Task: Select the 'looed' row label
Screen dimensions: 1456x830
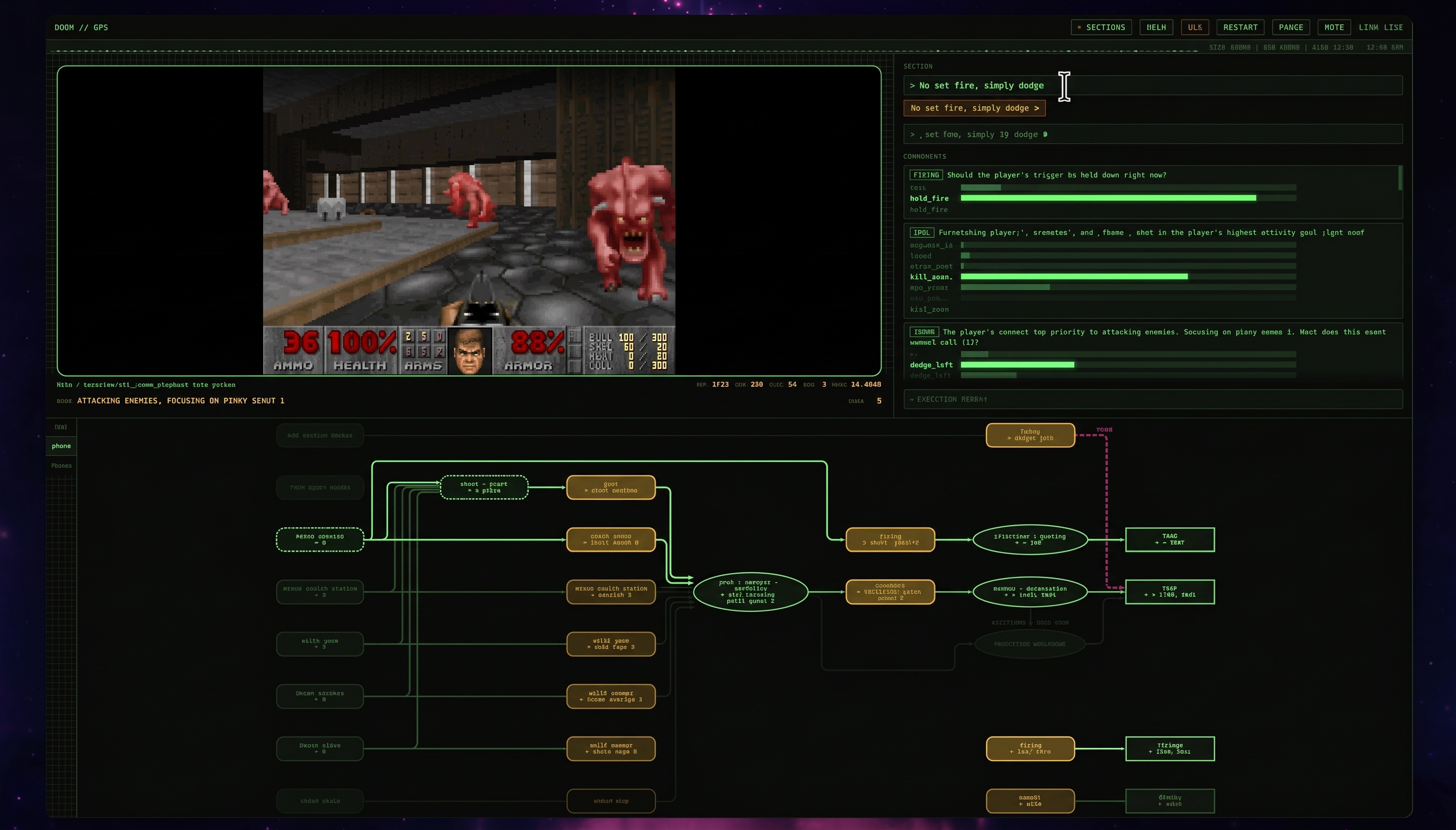Action: tap(921, 256)
